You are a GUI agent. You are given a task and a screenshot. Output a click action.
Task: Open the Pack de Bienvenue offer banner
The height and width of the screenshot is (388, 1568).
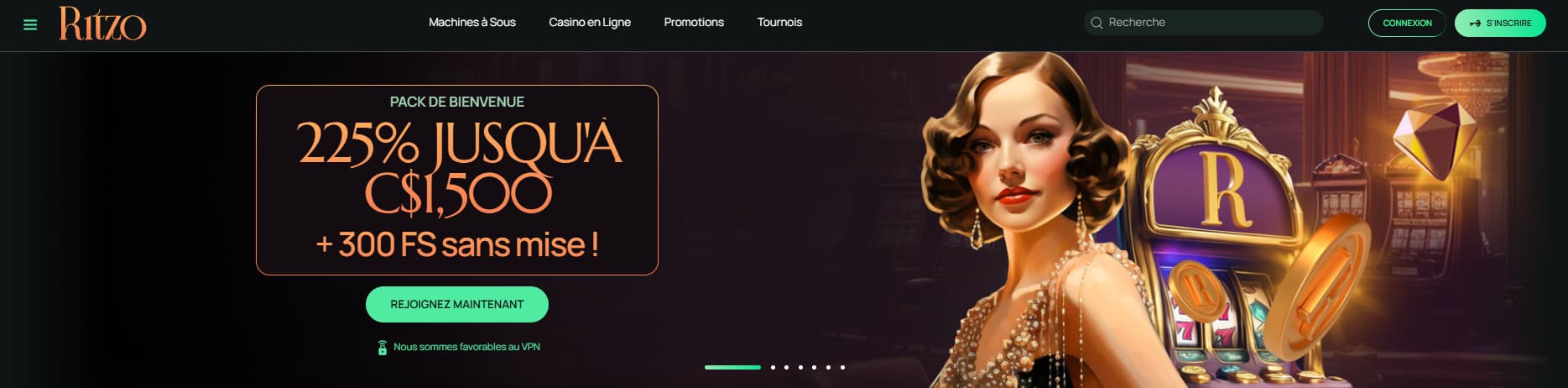point(457,180)
